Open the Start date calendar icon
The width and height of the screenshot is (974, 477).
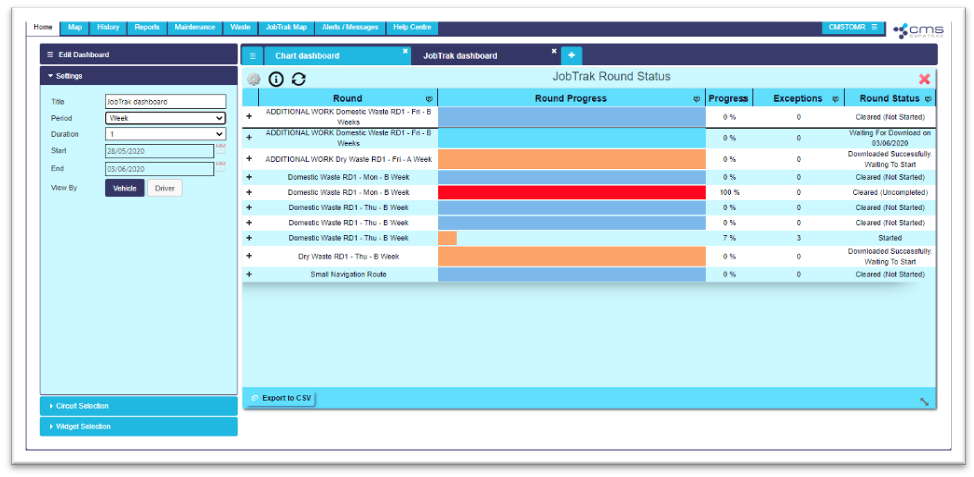221,149
